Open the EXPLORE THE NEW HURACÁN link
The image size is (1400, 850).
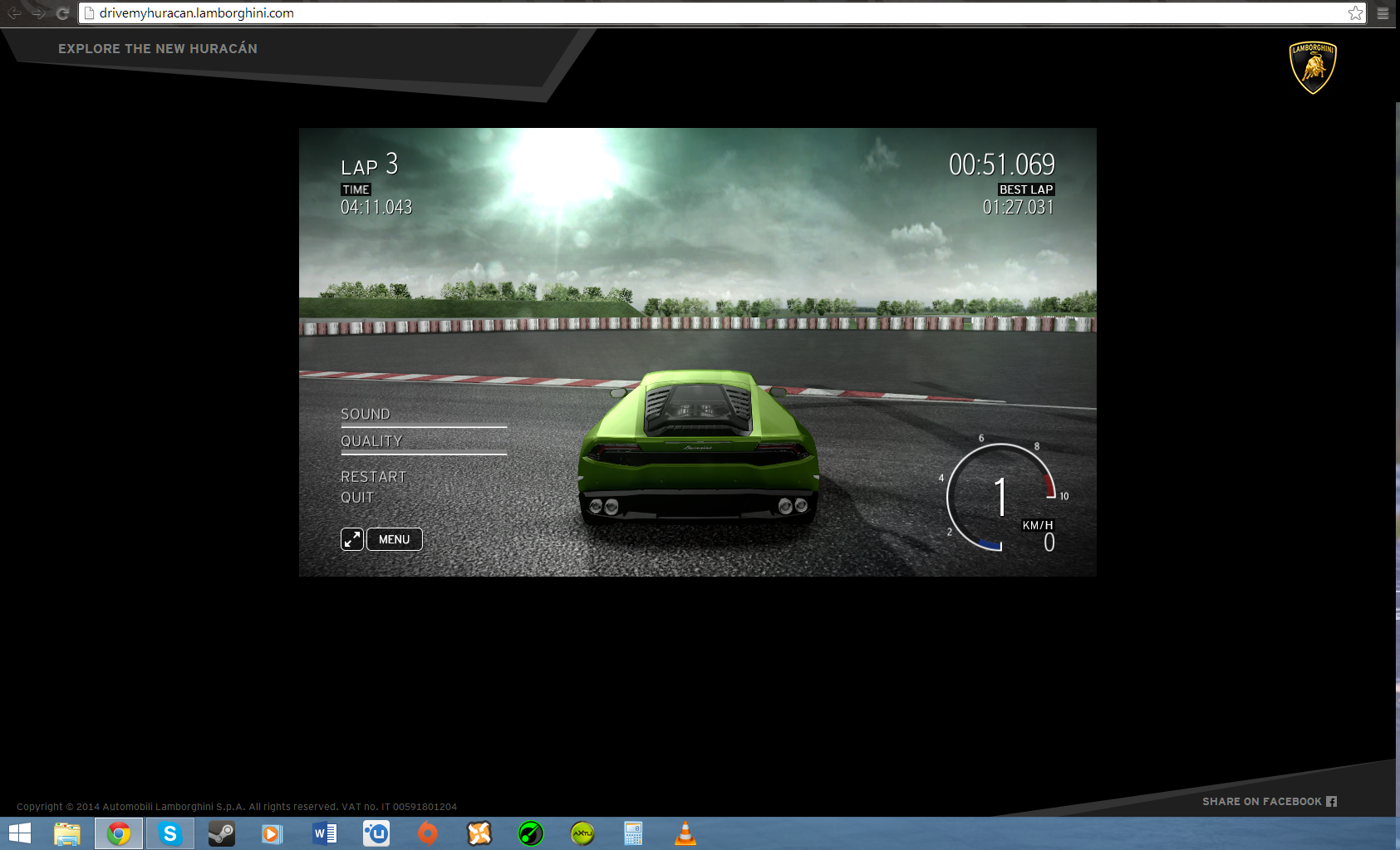(x=158, y=49)
